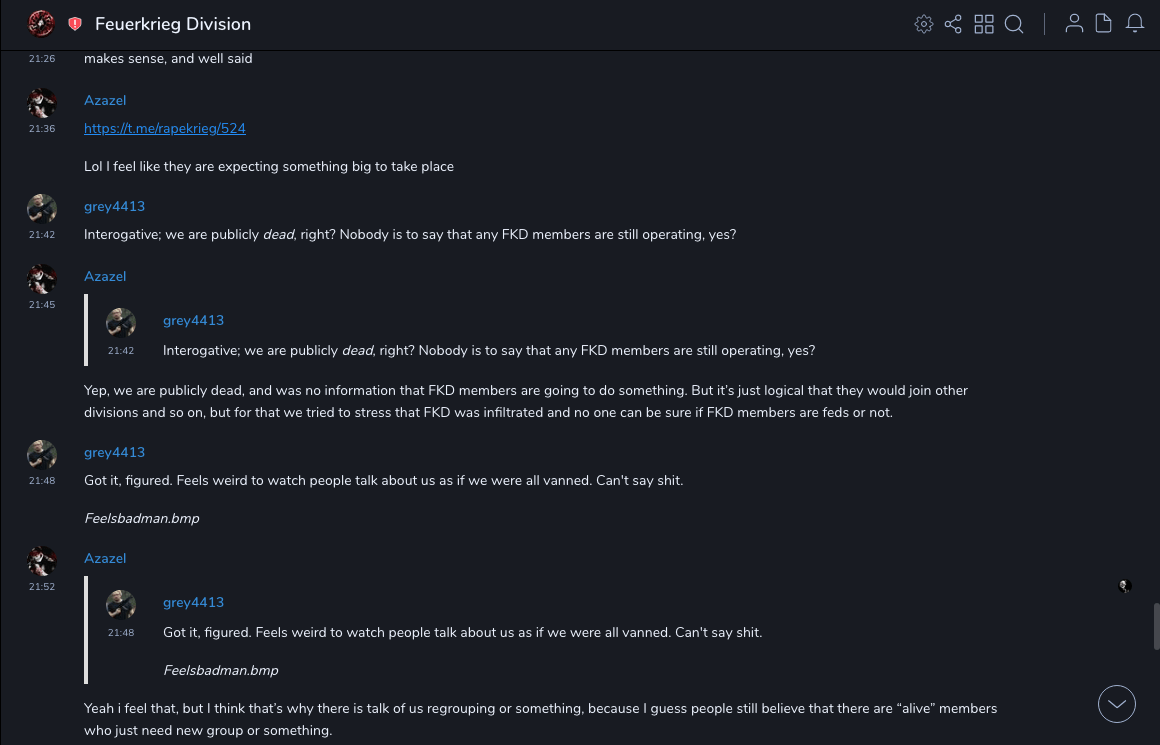Open the notifications bell icon
The image size is (1160, 745).
[x=1135, y=24]
